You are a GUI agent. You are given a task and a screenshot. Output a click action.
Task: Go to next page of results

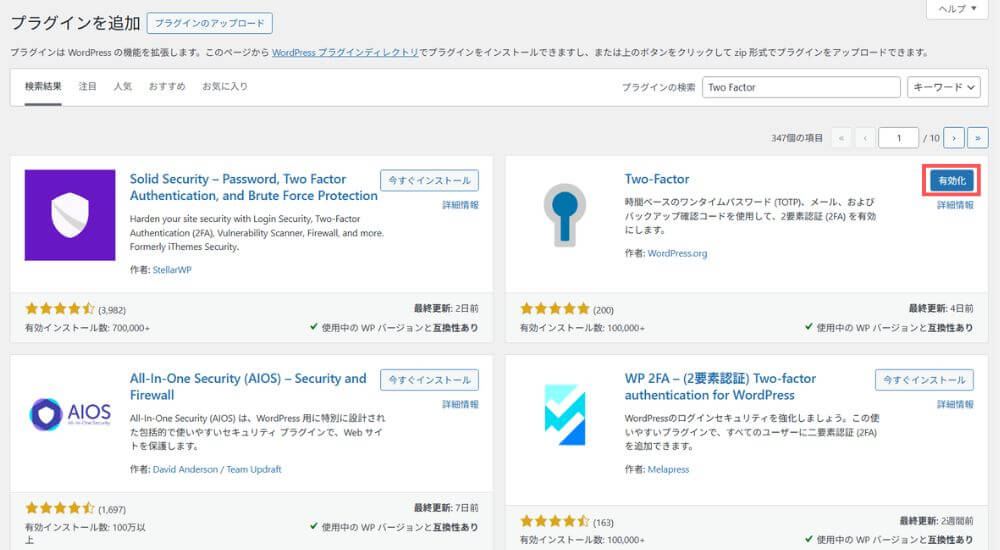[x=955, y=138]
